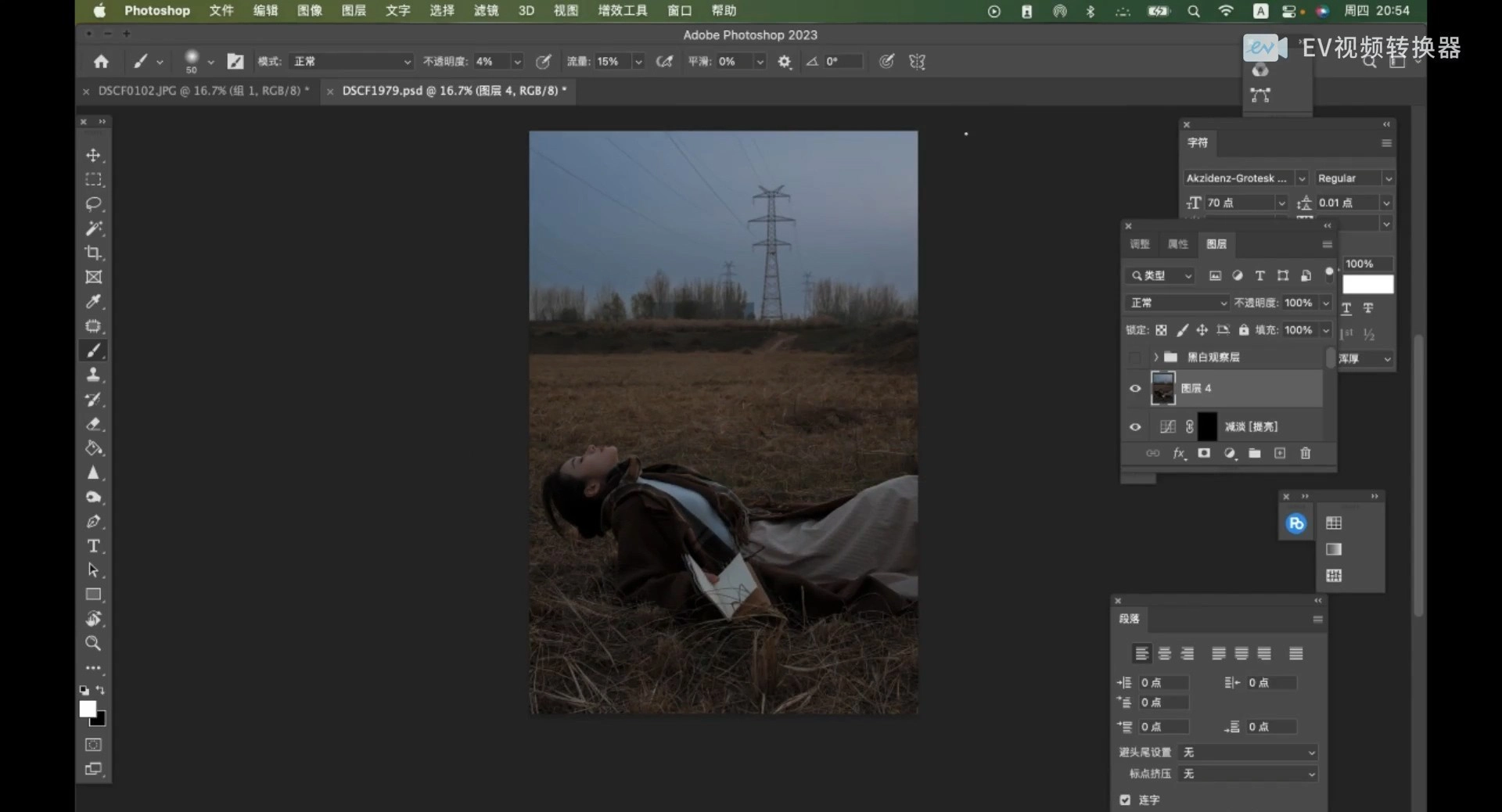
Task: Click the left-align paragraph button
Action: pos(1141,653)
